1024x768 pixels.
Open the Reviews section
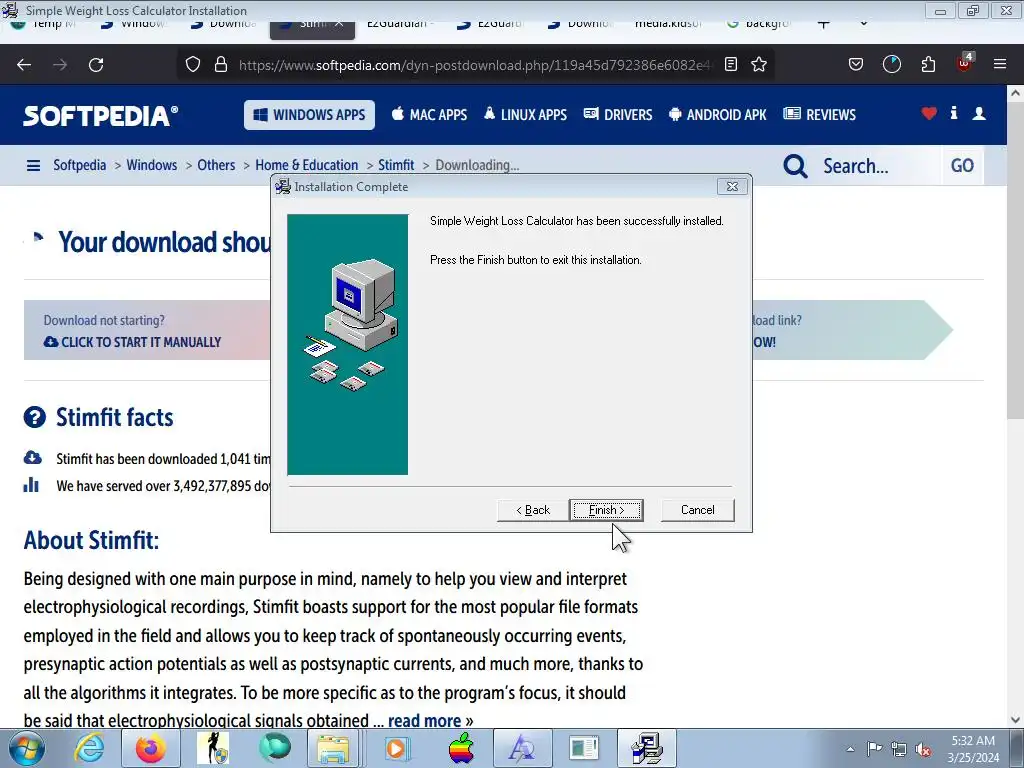(x=820, y=115)
